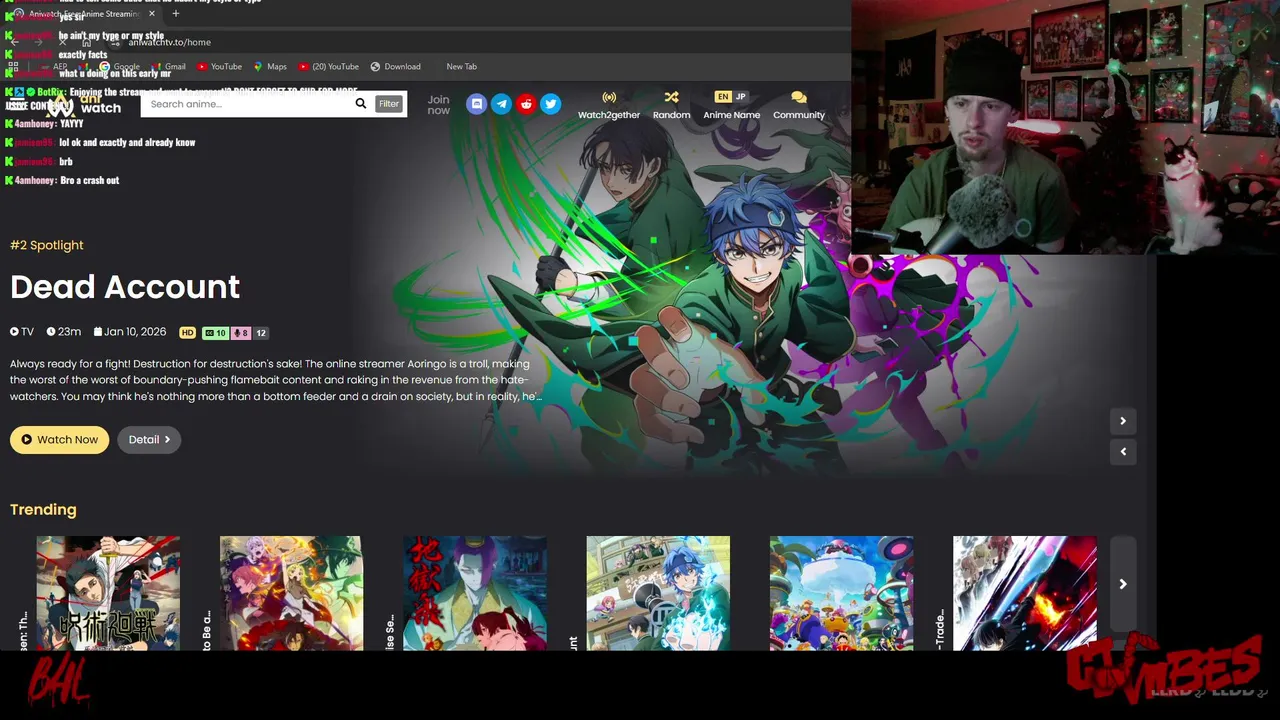Open the Filter search options
Screen dimensions: 1280x720
[x=389, y=104]
